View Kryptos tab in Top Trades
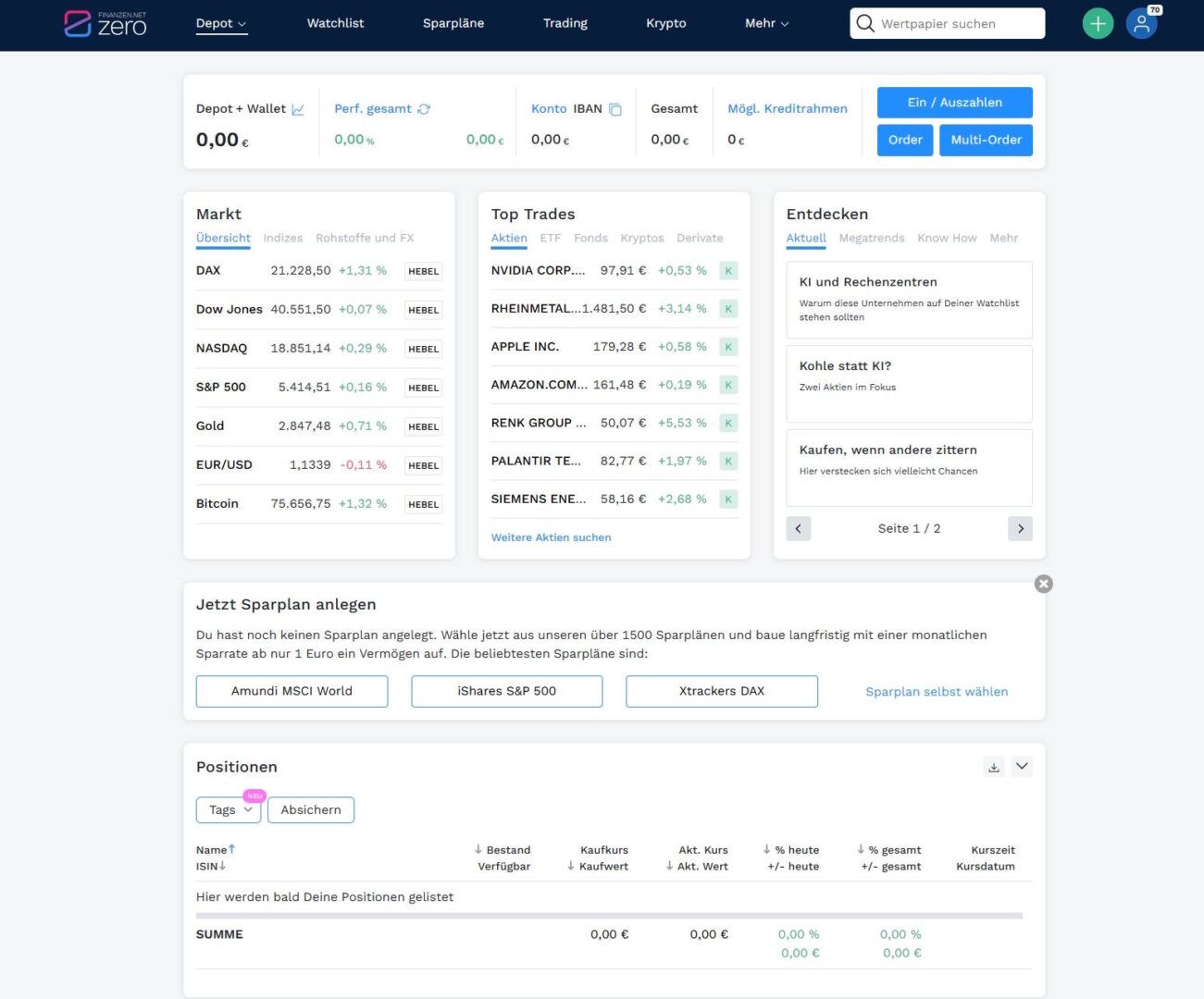This screenshot has height=999, width=1204. [x=642, y=238]
